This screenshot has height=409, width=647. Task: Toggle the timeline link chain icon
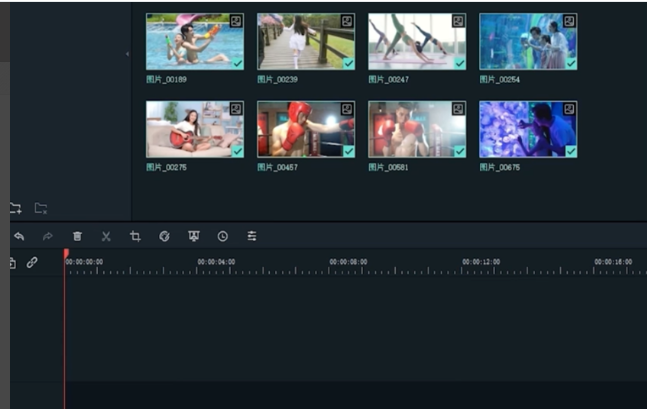tap(32, 262)
